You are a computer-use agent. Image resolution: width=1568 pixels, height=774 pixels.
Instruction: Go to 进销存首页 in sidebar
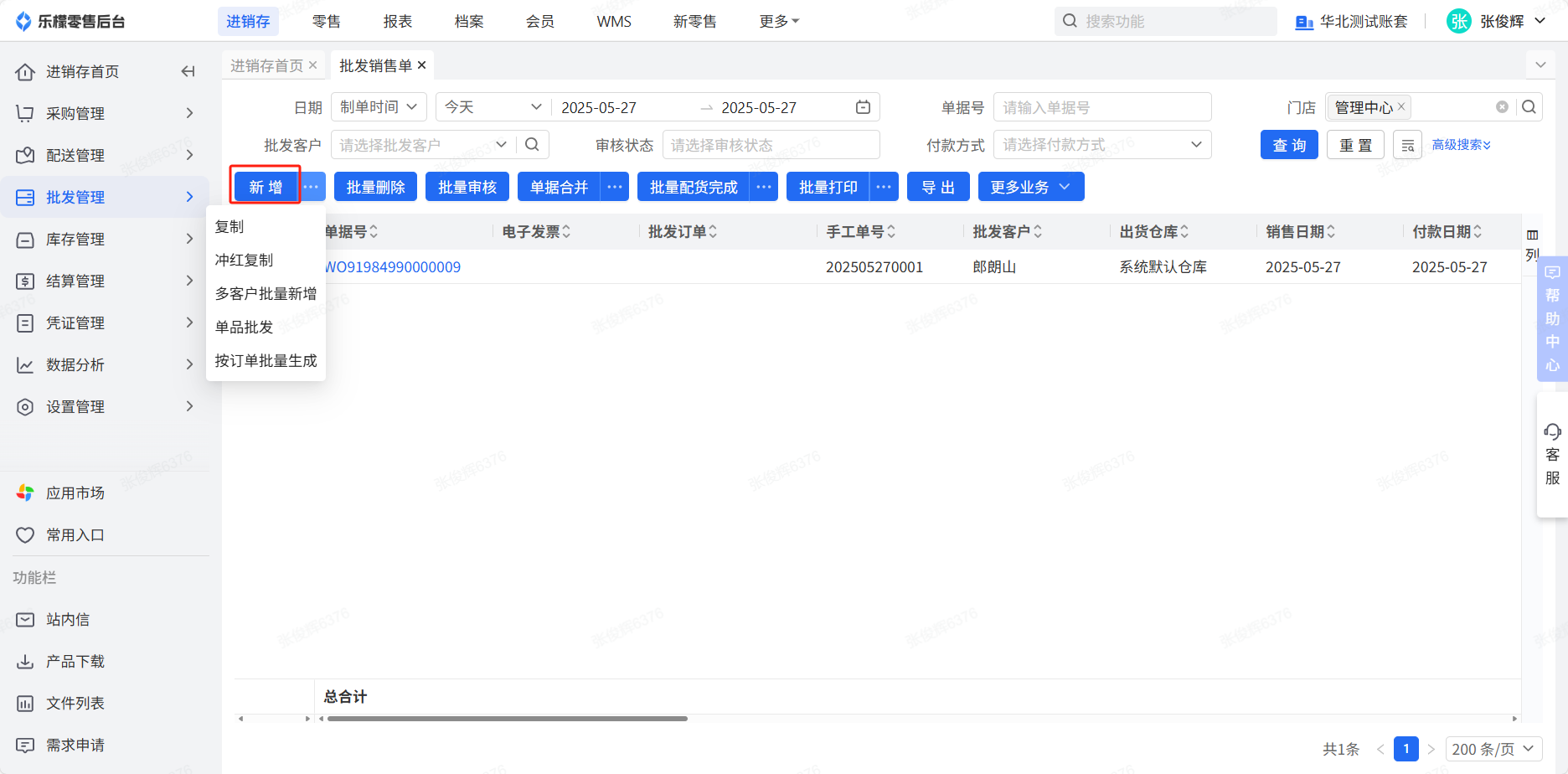(x=82, y=72)
